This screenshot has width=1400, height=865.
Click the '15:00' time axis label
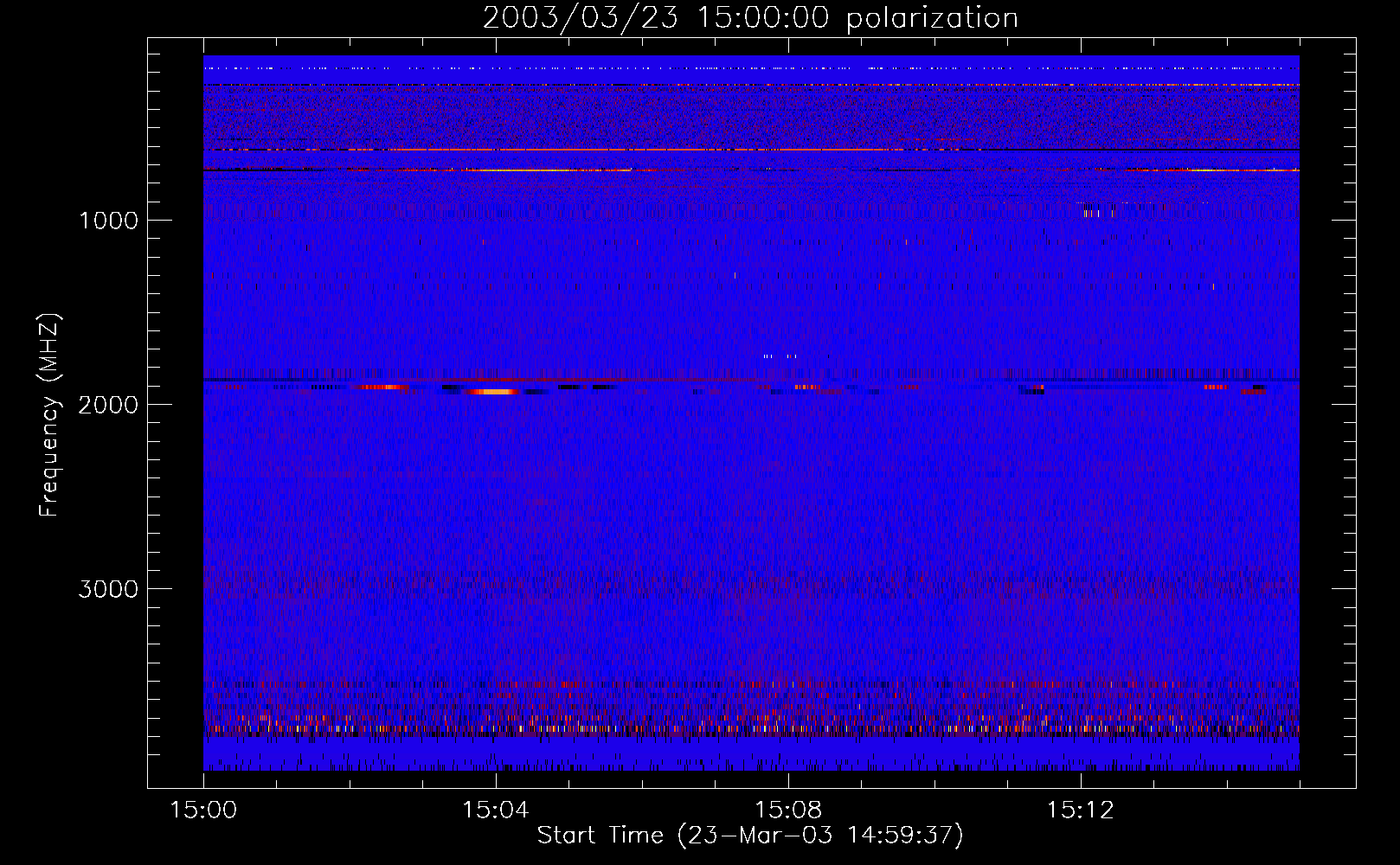203,811
